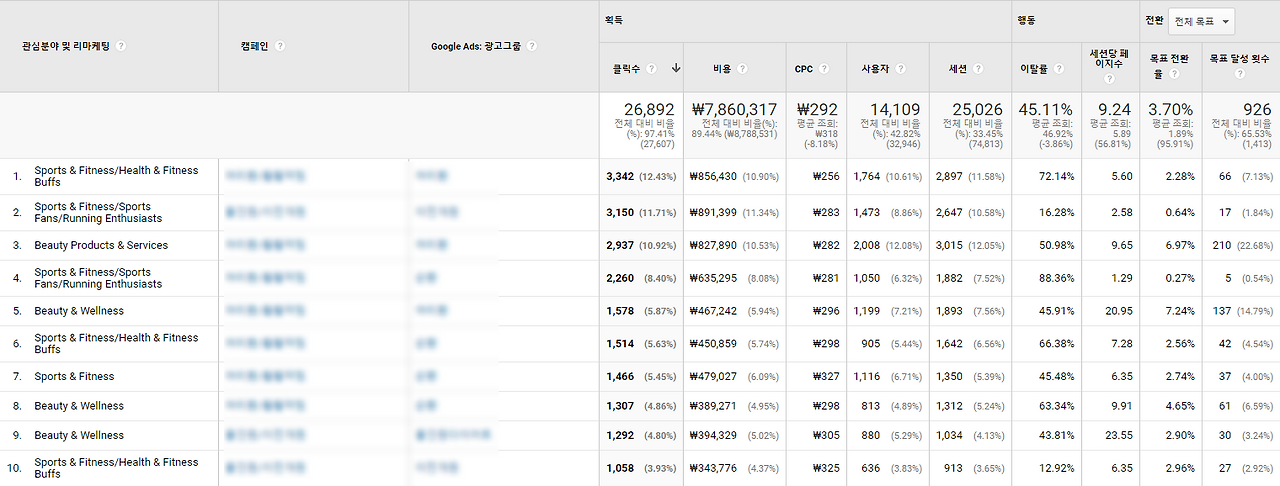Open help icon beside CPC column
This screenshot has width=1280, height=486.
click(x=824, y=69)
